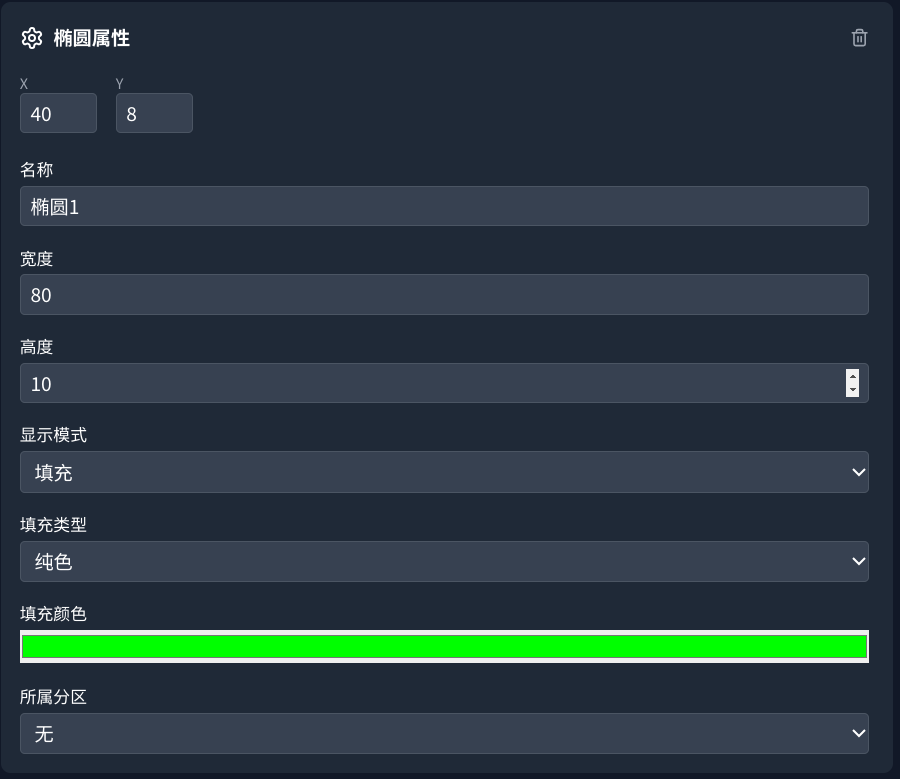The image size is (900, 779).
Task: Click the delete trash icon
Action: 859,38
